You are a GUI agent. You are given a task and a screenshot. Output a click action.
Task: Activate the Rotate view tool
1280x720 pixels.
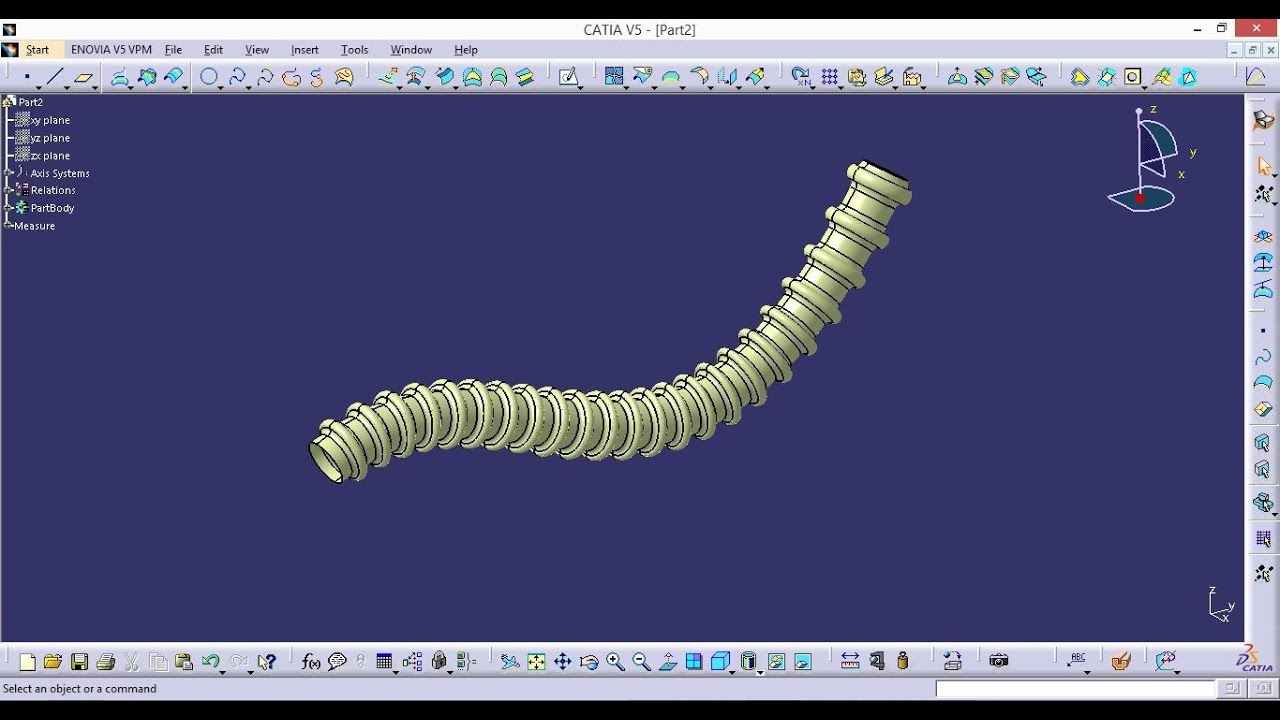[x=589, y=661]
